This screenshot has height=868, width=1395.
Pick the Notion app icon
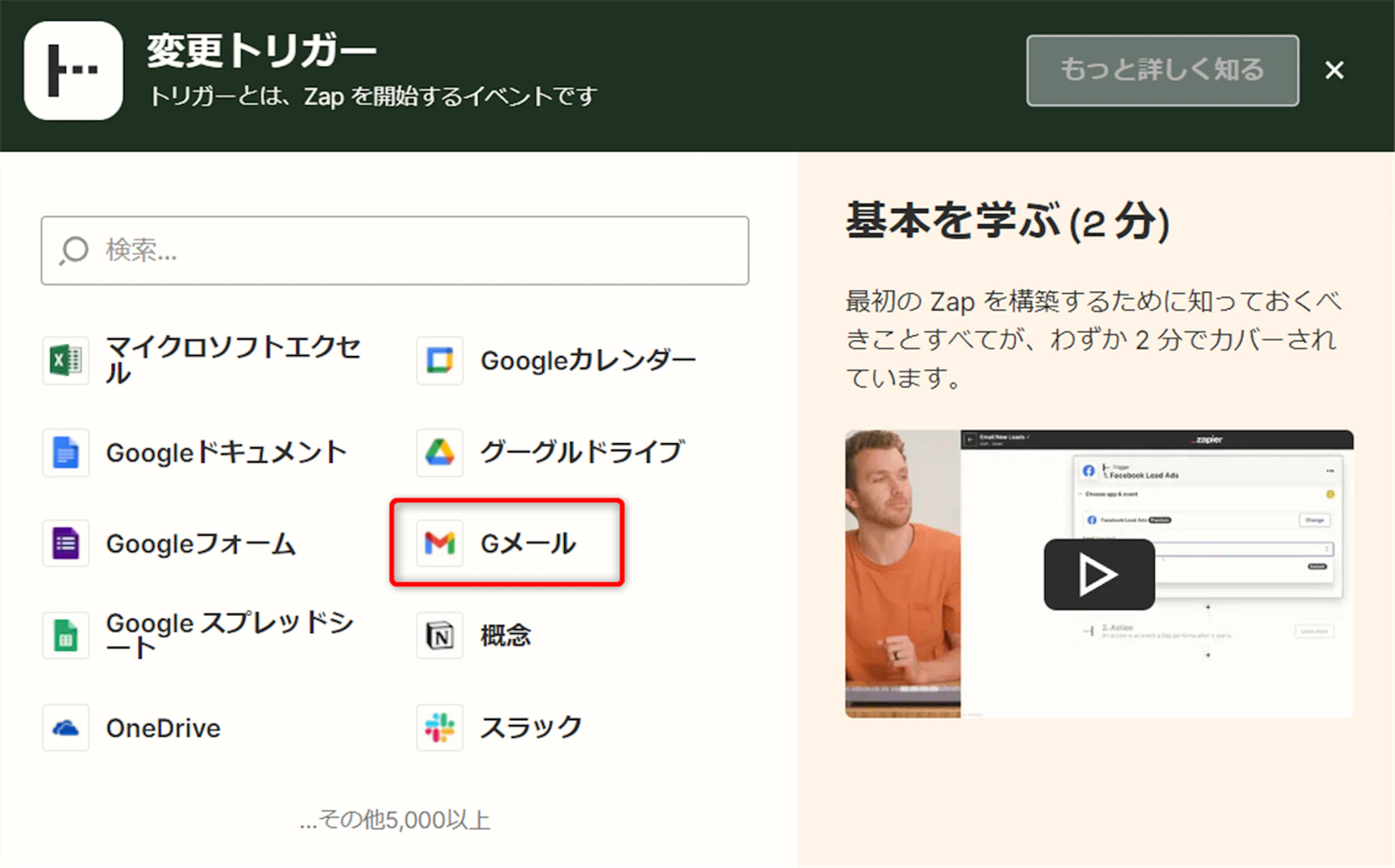[x=439, y=635]
